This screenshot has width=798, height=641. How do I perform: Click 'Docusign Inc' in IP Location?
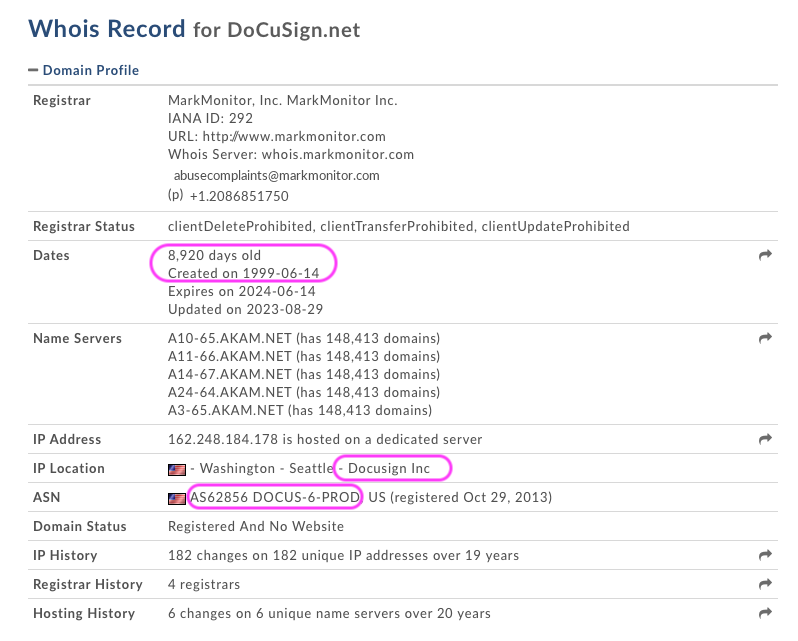click(389, 468)
